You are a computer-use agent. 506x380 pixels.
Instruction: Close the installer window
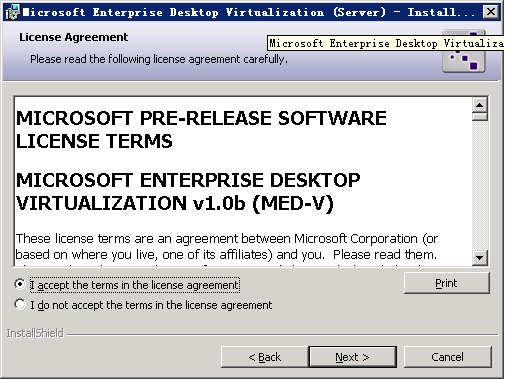coord(491,12)
